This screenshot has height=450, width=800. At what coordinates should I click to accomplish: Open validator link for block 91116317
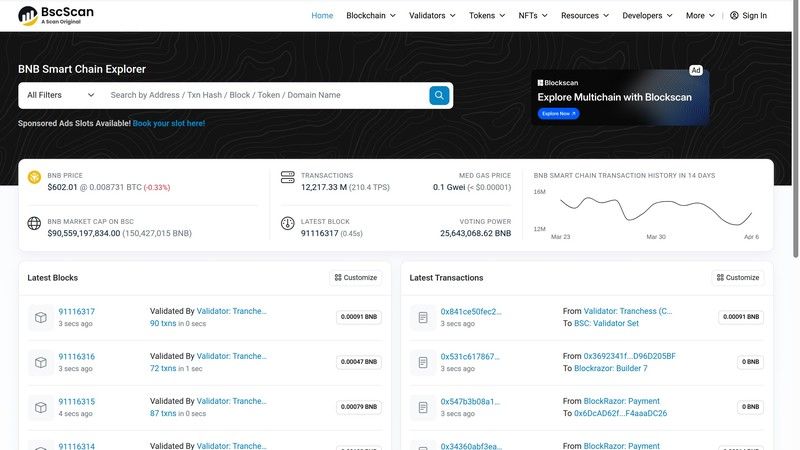coord(232,311)
